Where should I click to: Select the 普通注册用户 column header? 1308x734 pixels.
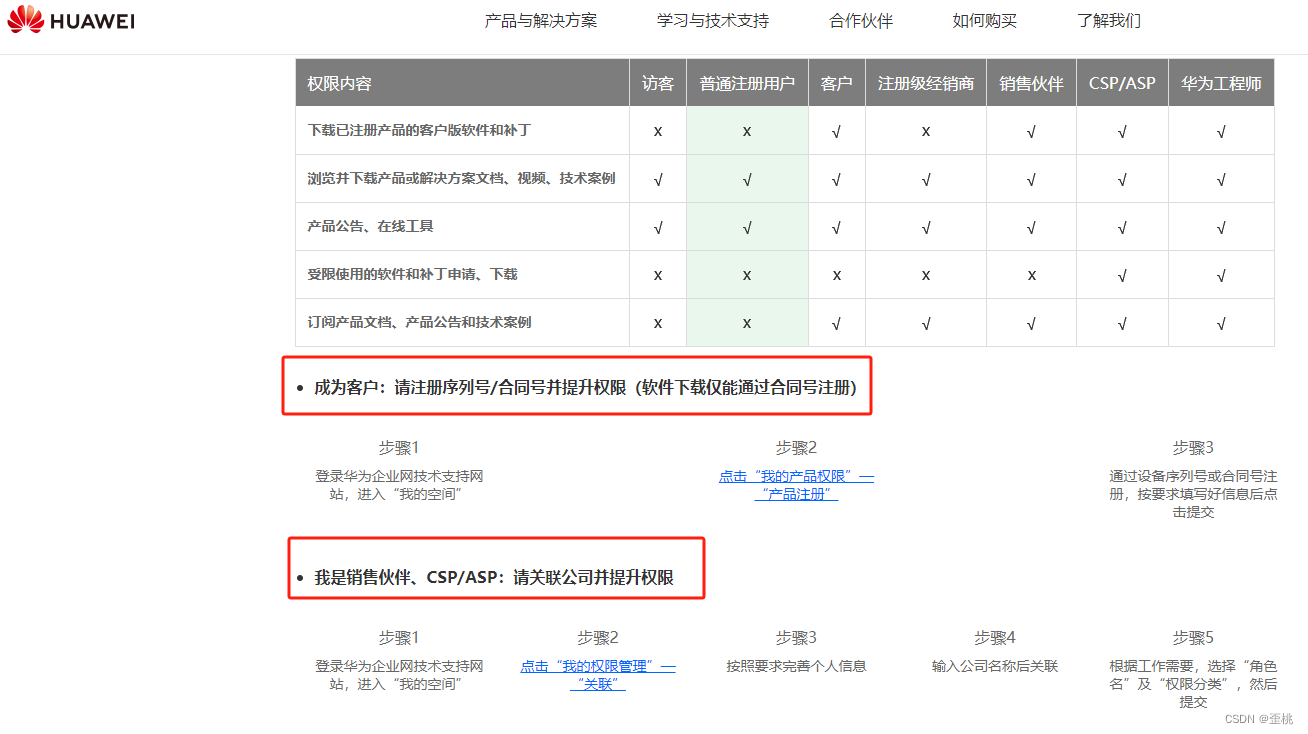747,84
